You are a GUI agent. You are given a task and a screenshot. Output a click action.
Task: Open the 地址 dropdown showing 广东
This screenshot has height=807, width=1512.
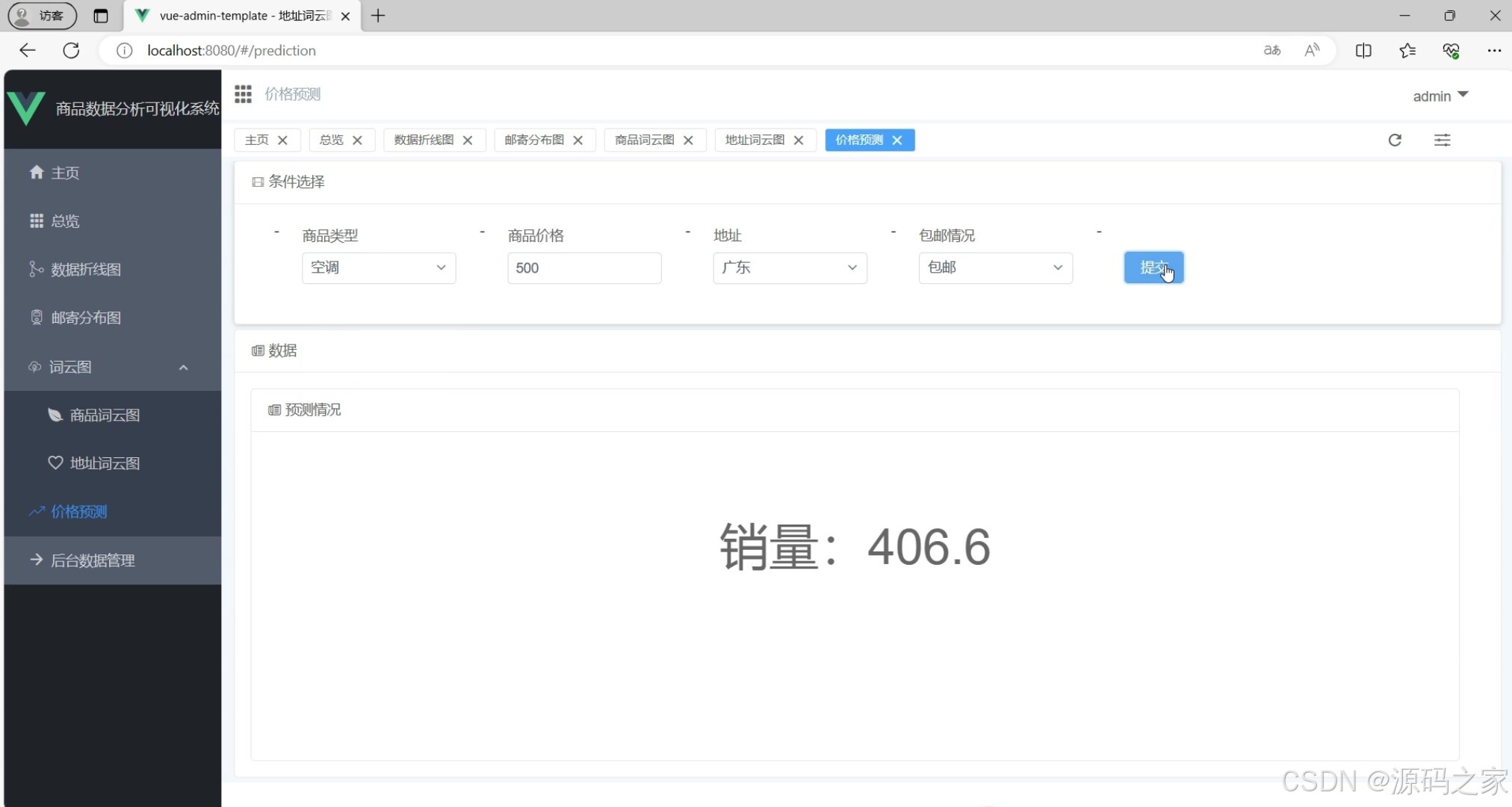tap(790, 268)
